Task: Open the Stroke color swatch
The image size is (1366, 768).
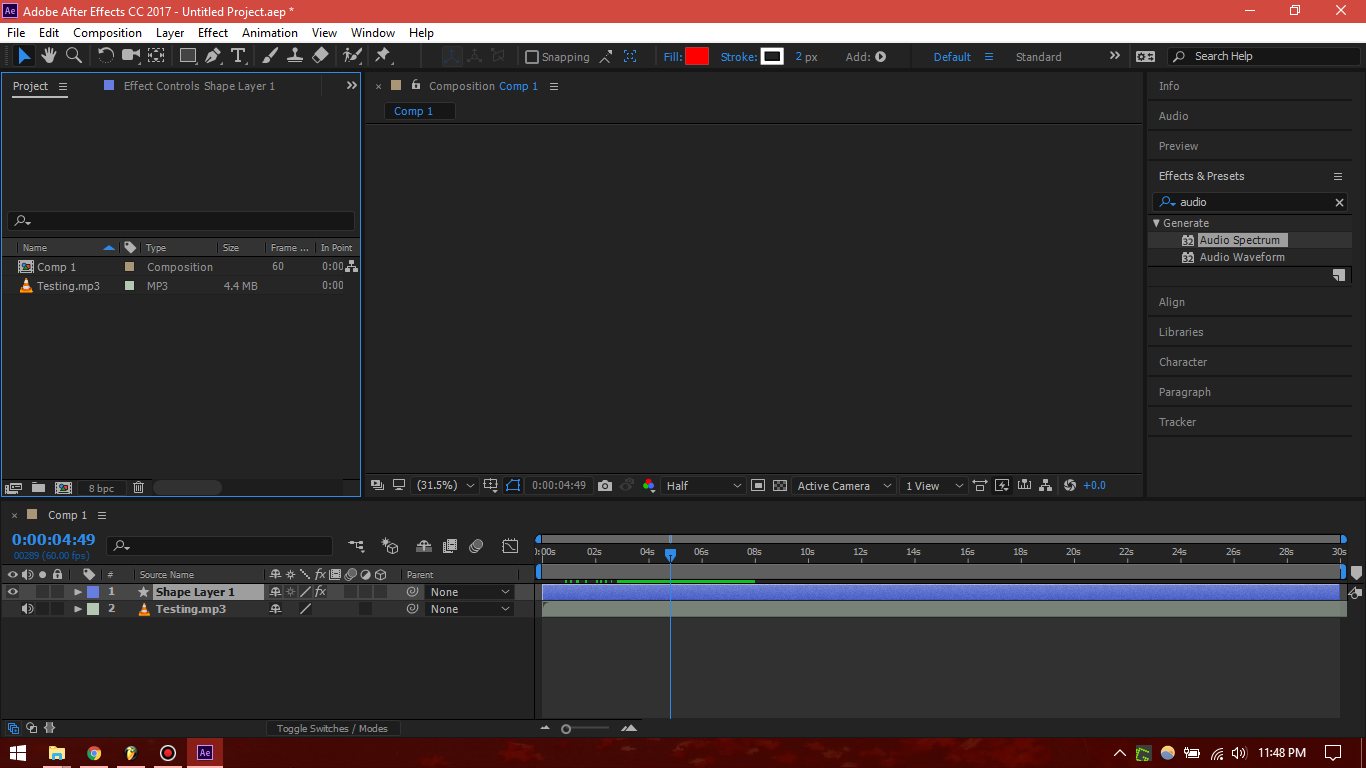Action: [772, 57]
